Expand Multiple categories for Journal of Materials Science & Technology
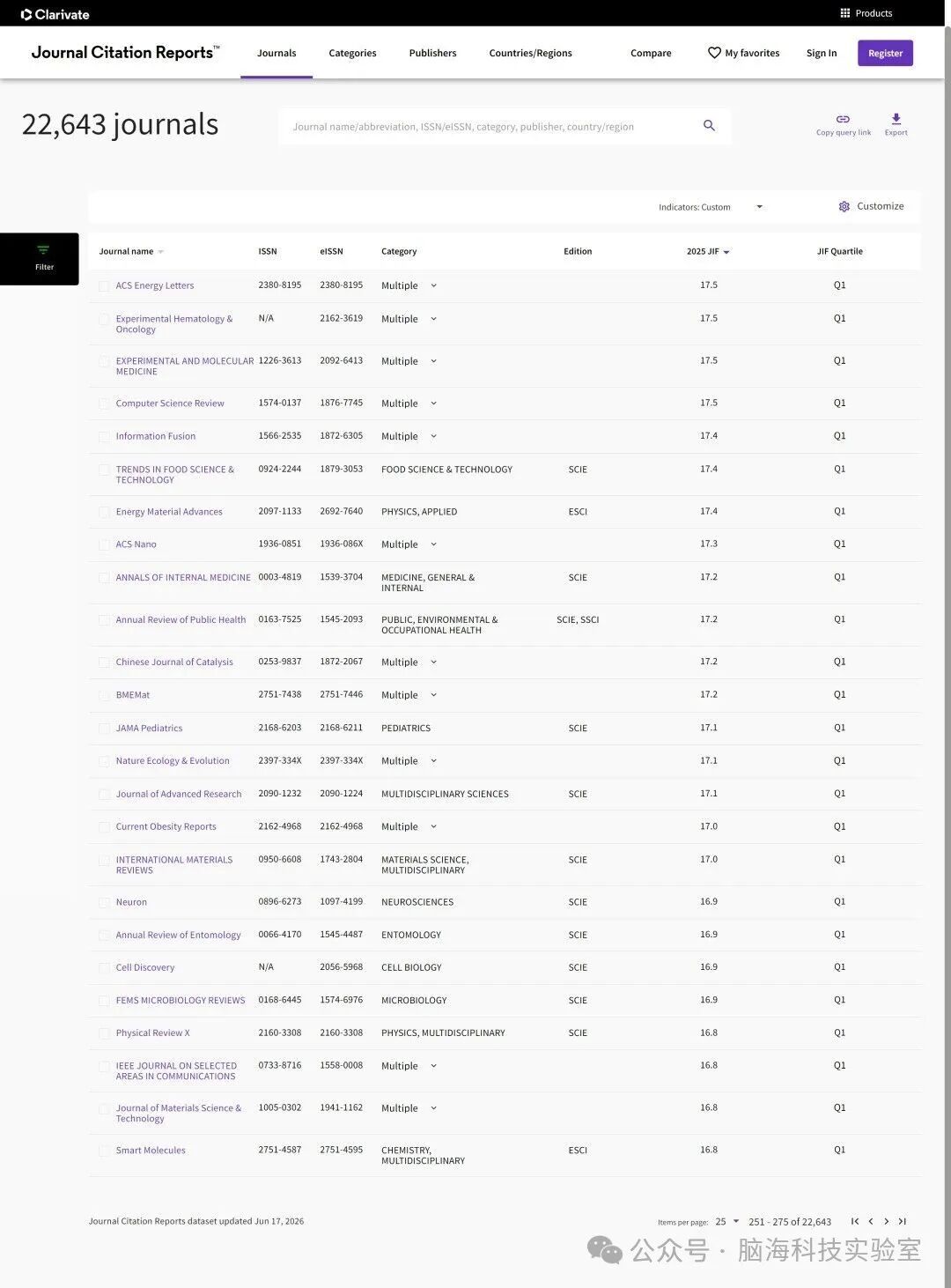 pos(433,1108)
